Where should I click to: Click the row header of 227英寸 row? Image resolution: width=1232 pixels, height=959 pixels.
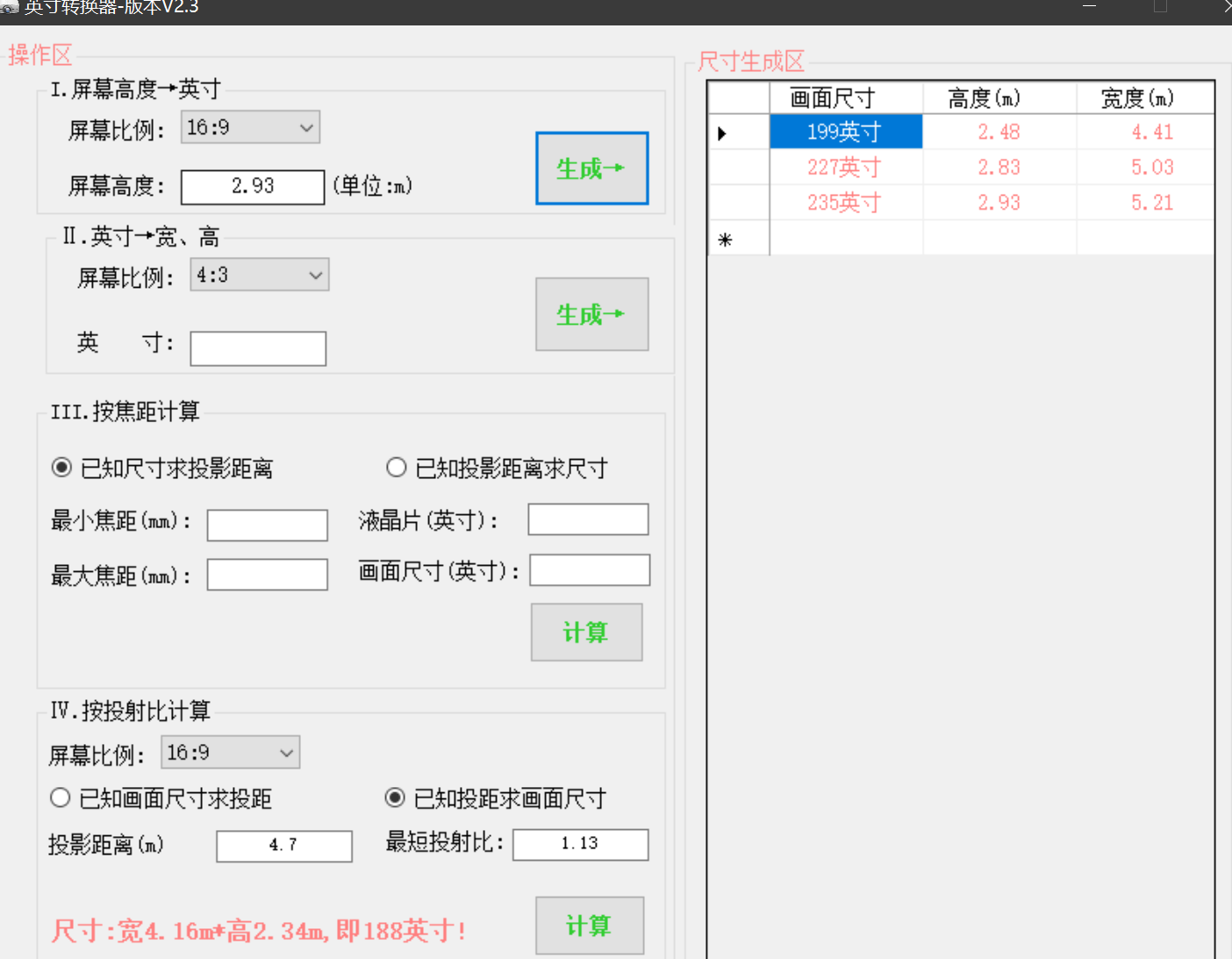739,167
